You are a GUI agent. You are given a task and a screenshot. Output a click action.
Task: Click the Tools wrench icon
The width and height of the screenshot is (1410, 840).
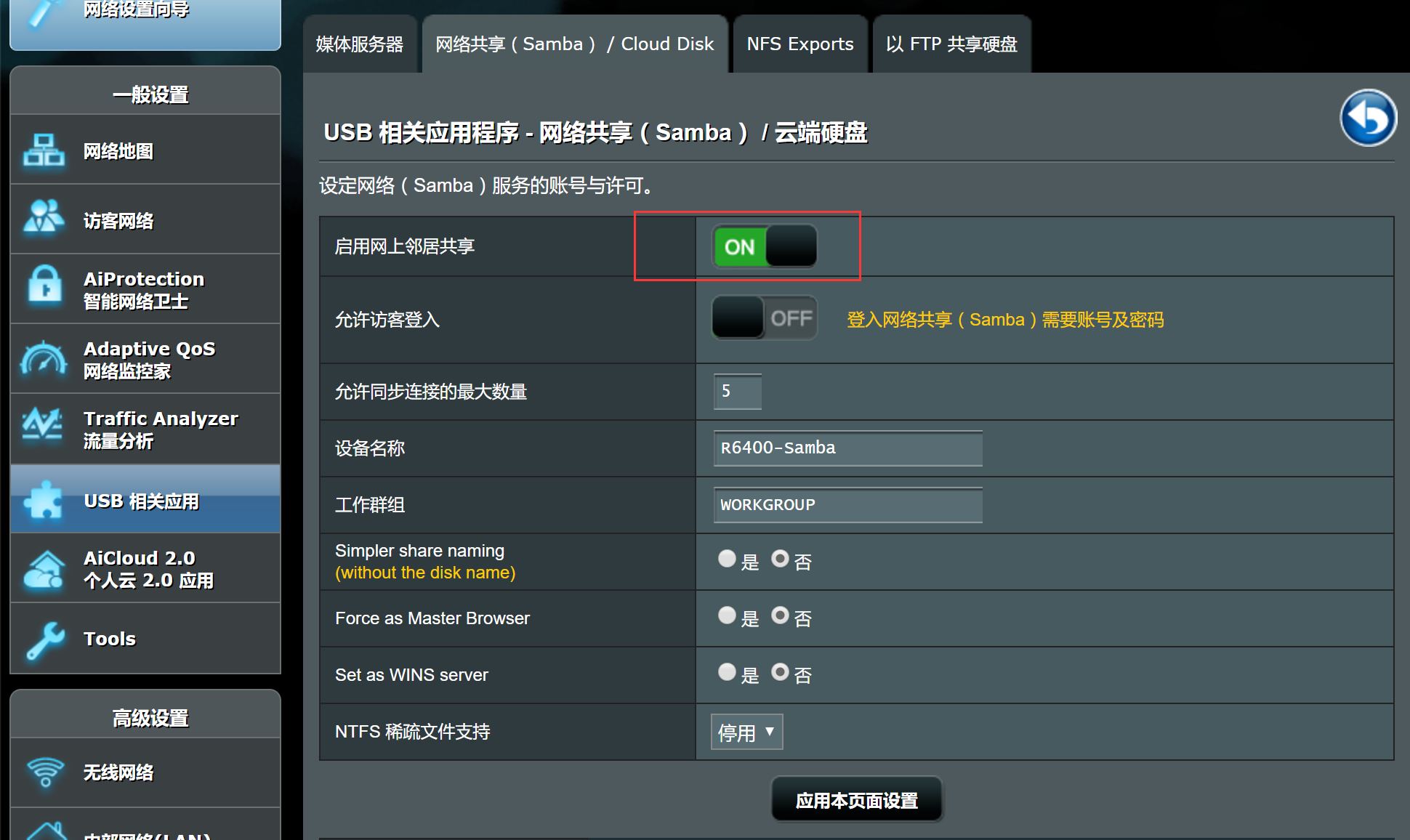[x=45, y=639]
